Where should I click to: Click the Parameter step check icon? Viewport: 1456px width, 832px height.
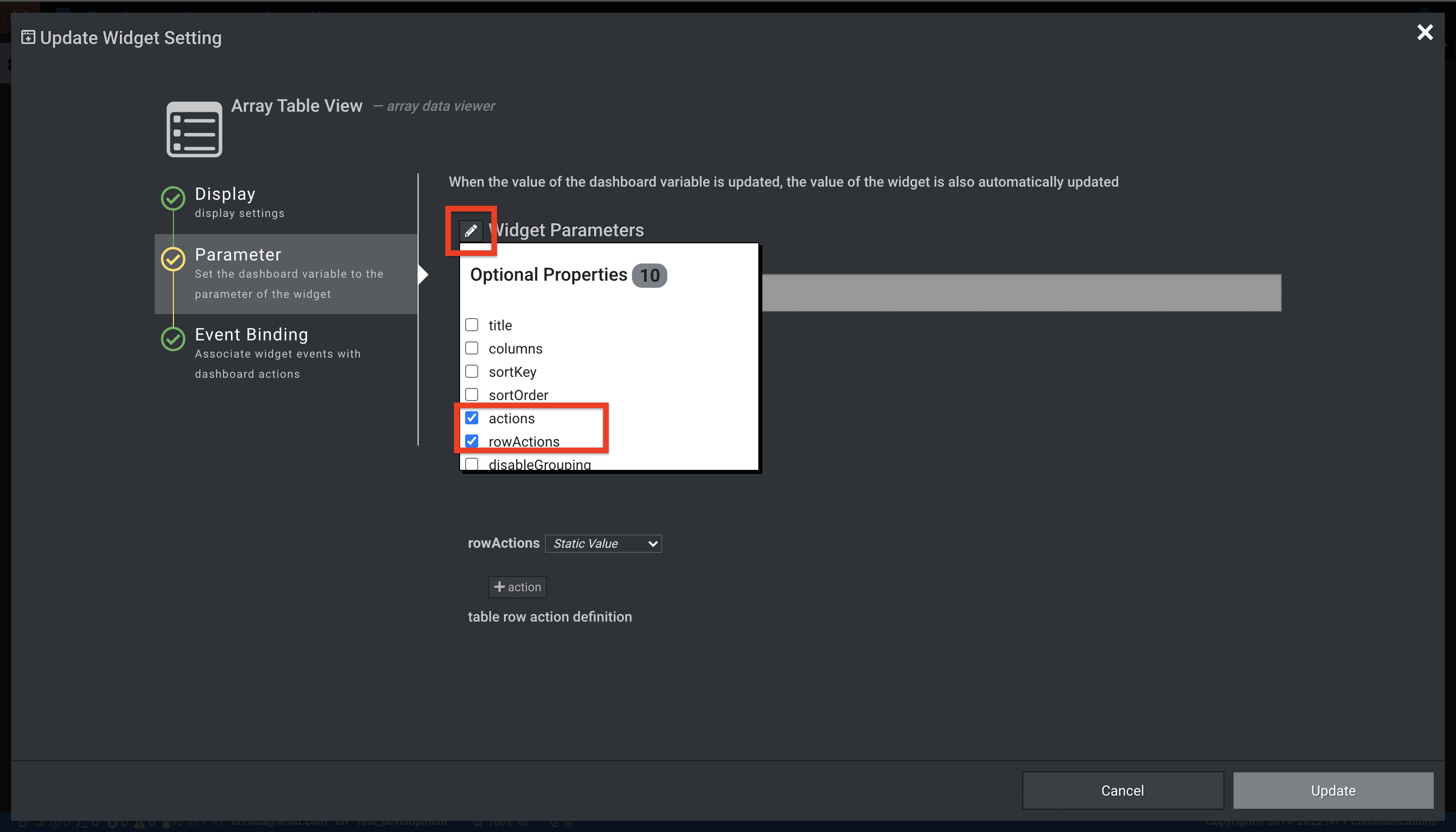[173, 259]
